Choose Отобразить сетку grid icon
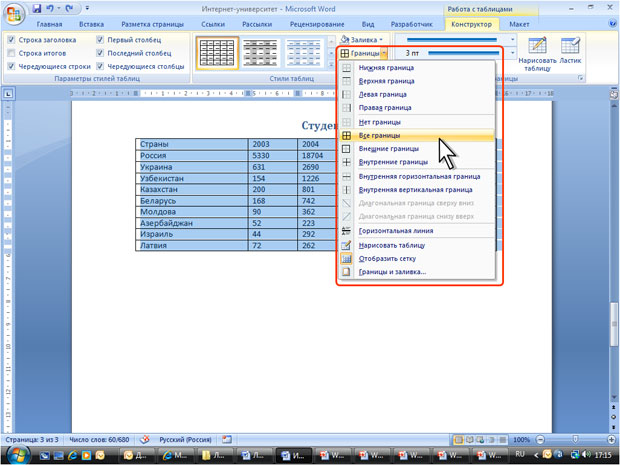The width and height of the screenshot is (620, 465). coord(346,259)
